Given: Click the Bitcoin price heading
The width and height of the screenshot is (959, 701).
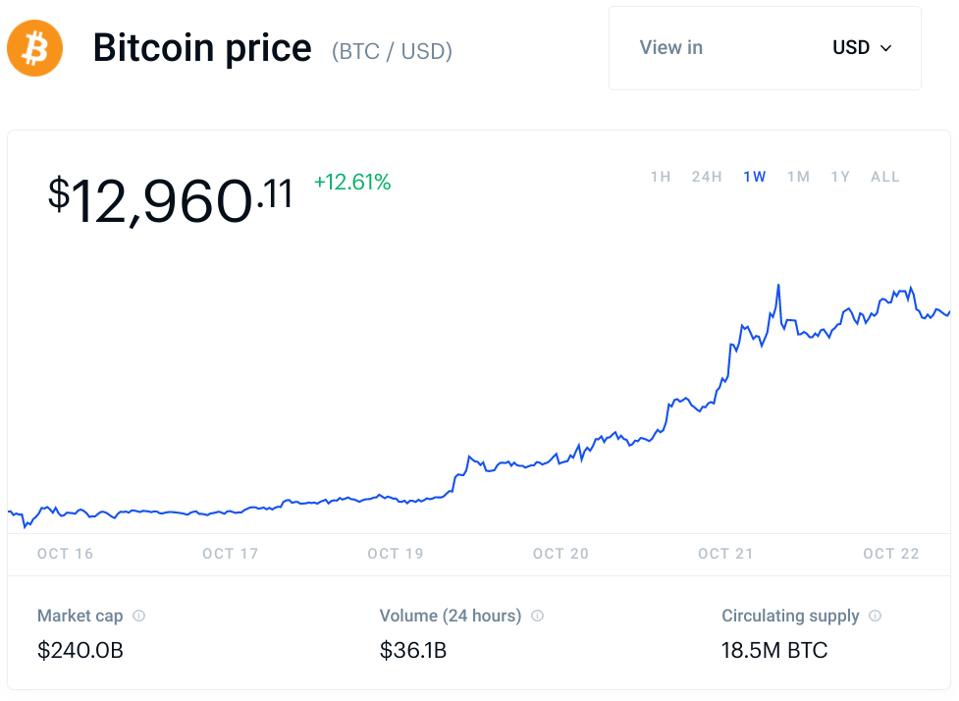Looking at the screenshot, I should click(202, 48).
